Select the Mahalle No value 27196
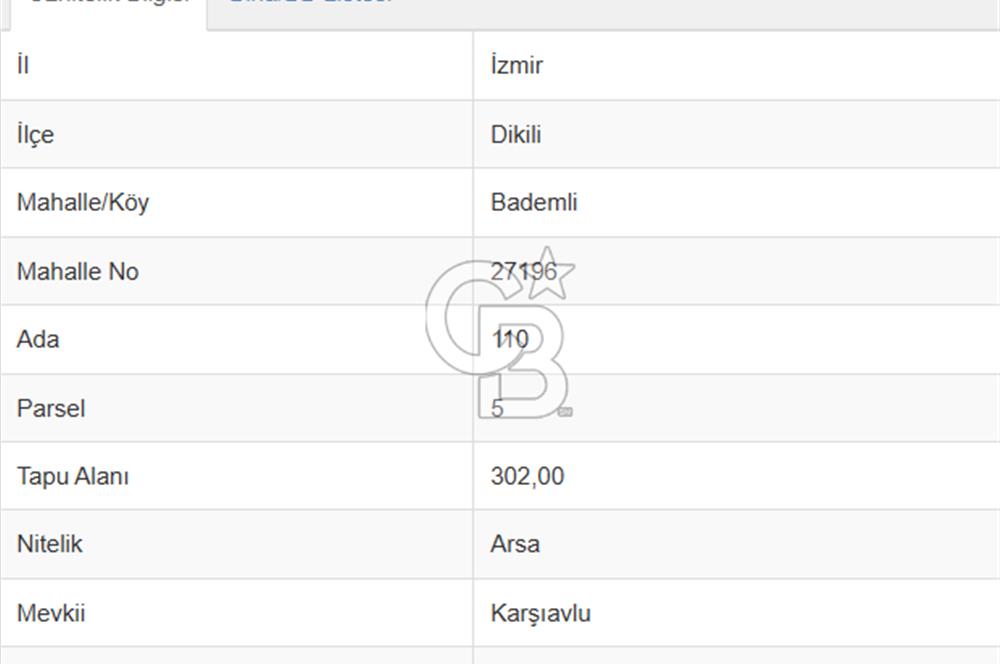The height and width of the screenshot is (664, 1000). 524,271
